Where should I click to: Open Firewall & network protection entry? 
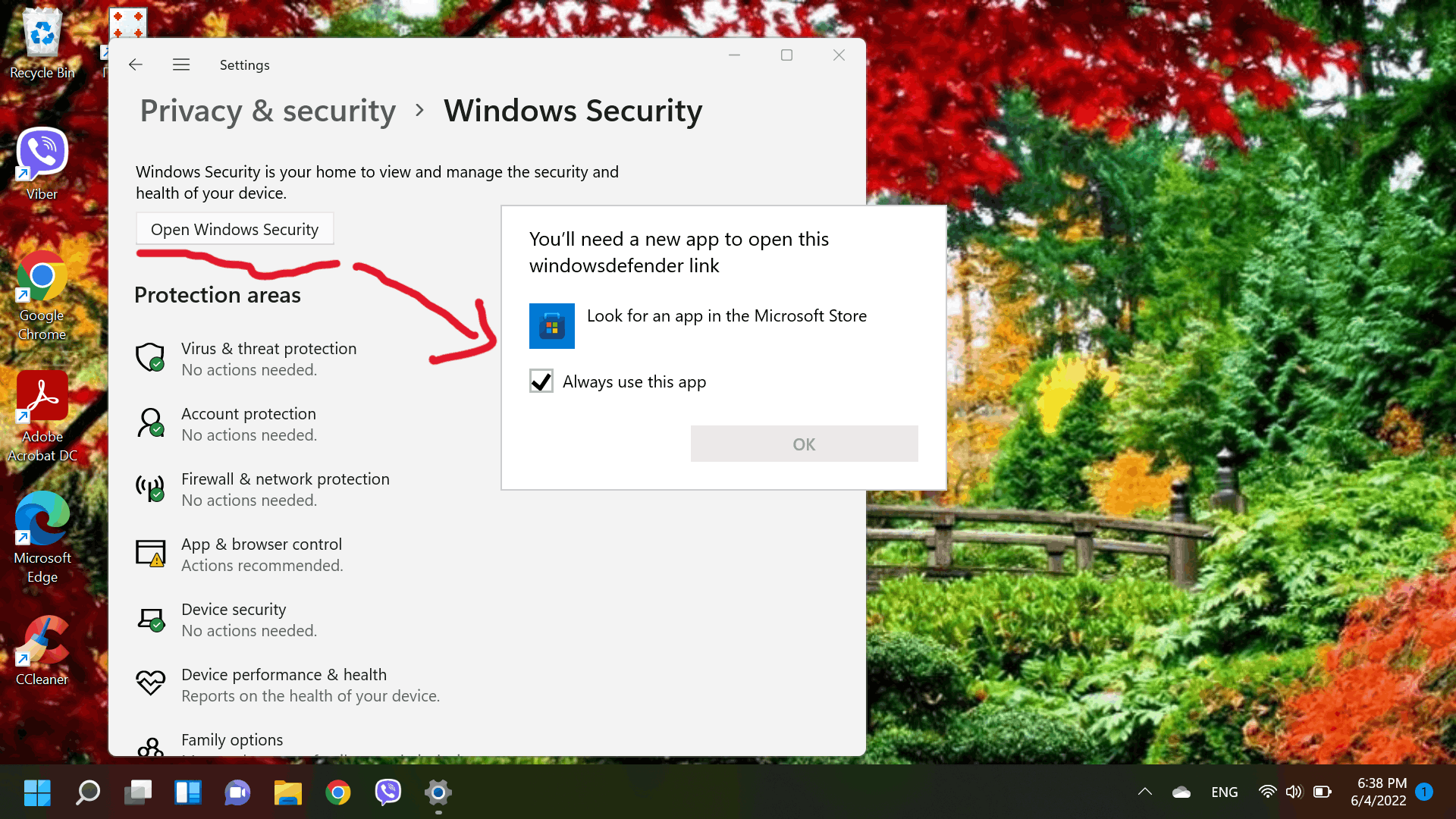[x=262, y=489]
